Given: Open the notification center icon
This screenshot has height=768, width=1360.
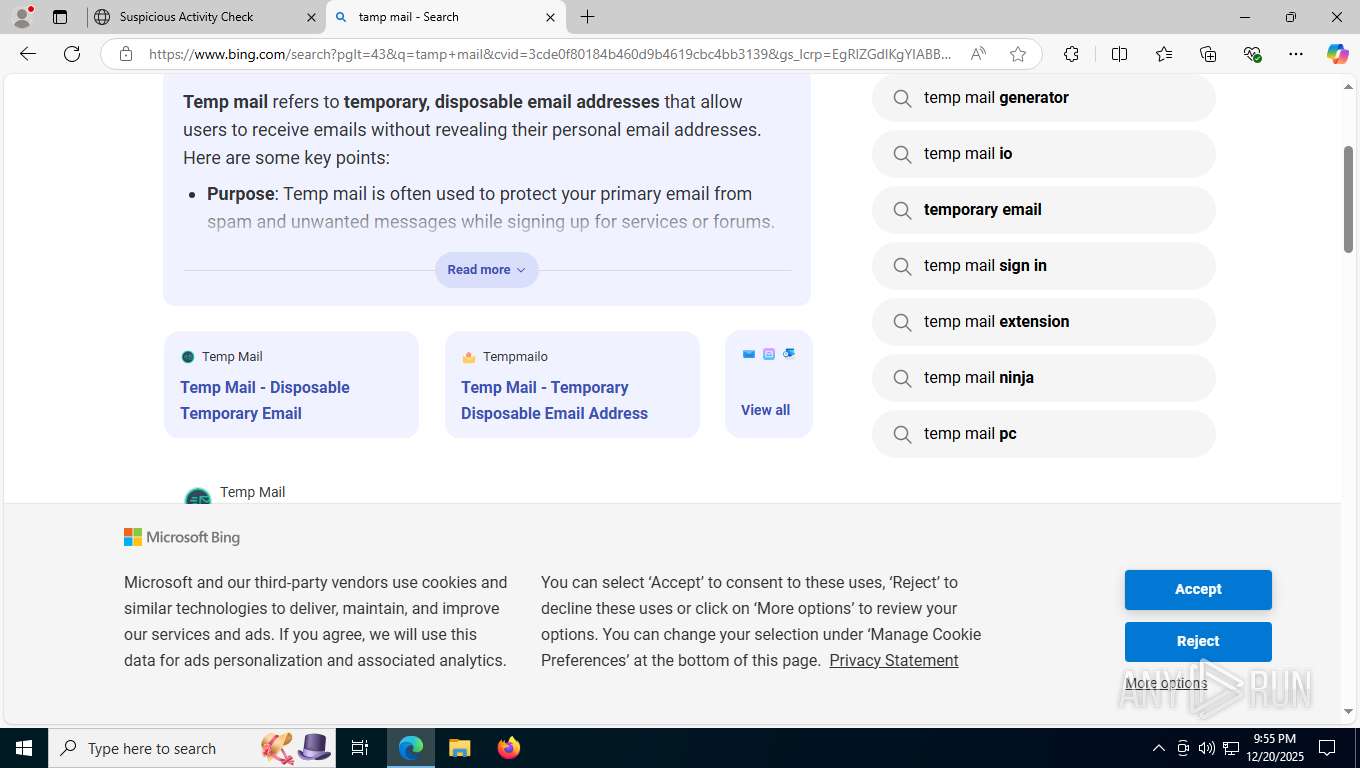Looking at the screenshot, I should 1327,748.
